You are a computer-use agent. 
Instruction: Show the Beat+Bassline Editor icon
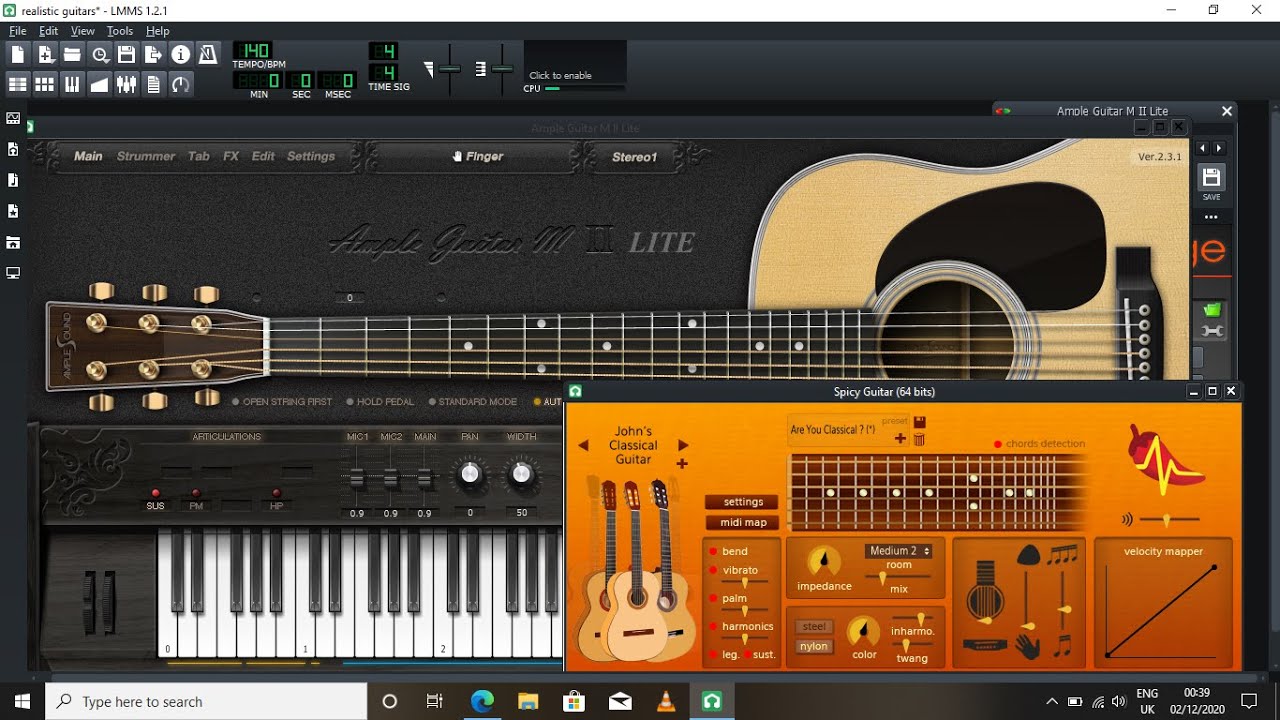click(x=45, y=85)
